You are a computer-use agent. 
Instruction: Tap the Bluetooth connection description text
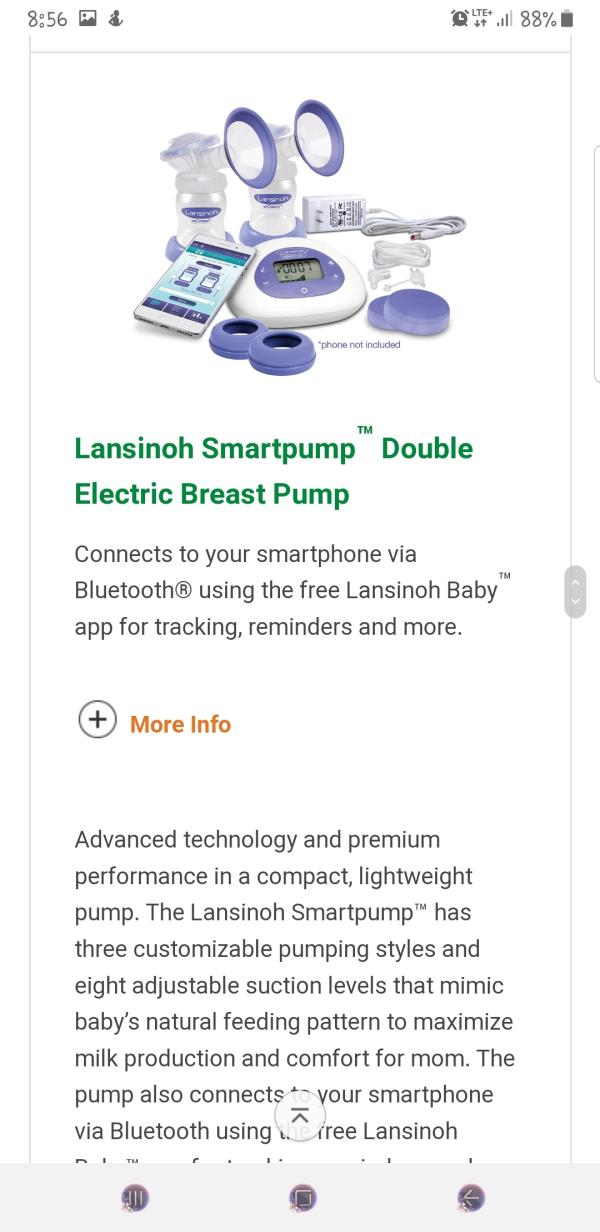coord(285,590)
